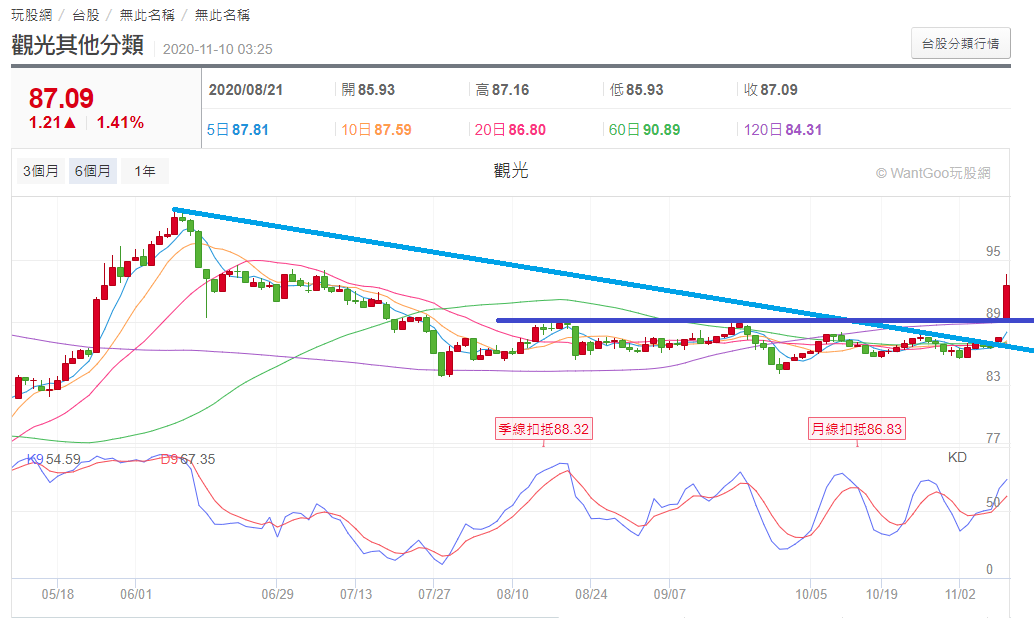This screenshot has height=618, width=1034.
Task: Click the 95 price axis label
Action: [992, 251]
